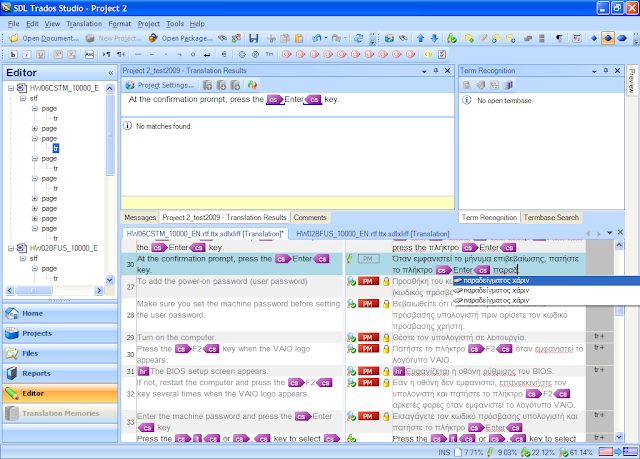Click Project Settings button
640x459 pixels.
pyautogui.click(x=160, y=85)
